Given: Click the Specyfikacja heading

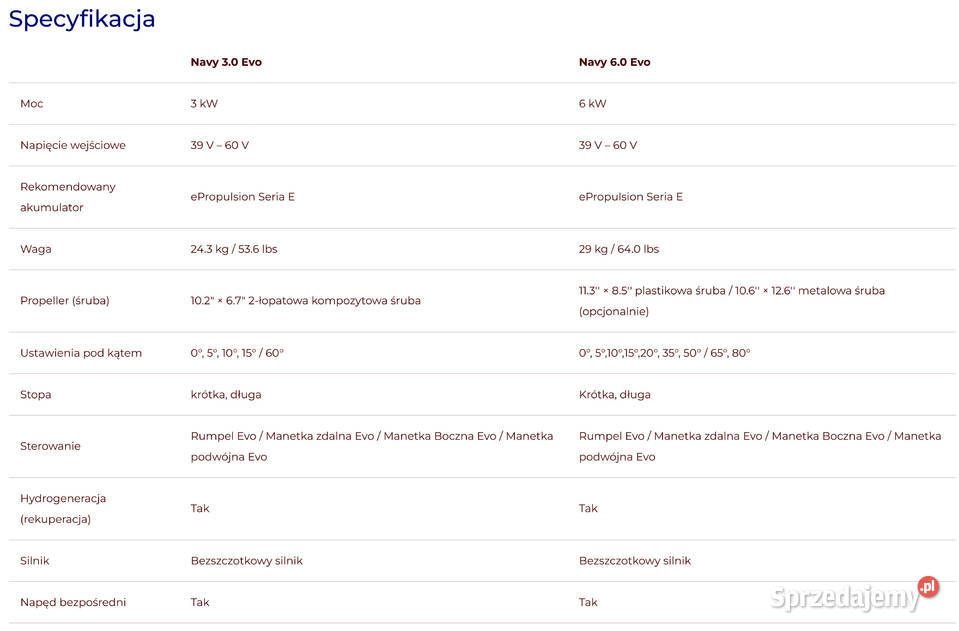Looking at the screenshot, I should (82, 19).
